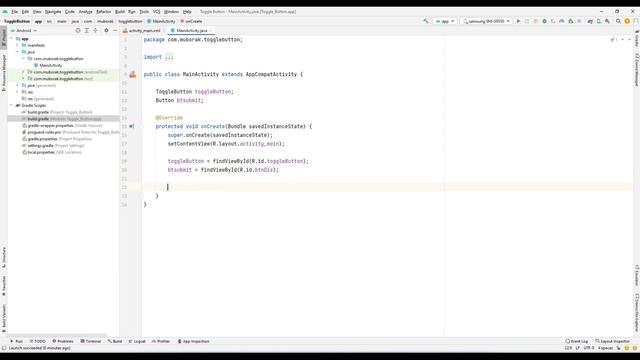Expand com.muborak.togglebutton androidTest package
The height and width of the screenshot is (360, 640).
23,72
